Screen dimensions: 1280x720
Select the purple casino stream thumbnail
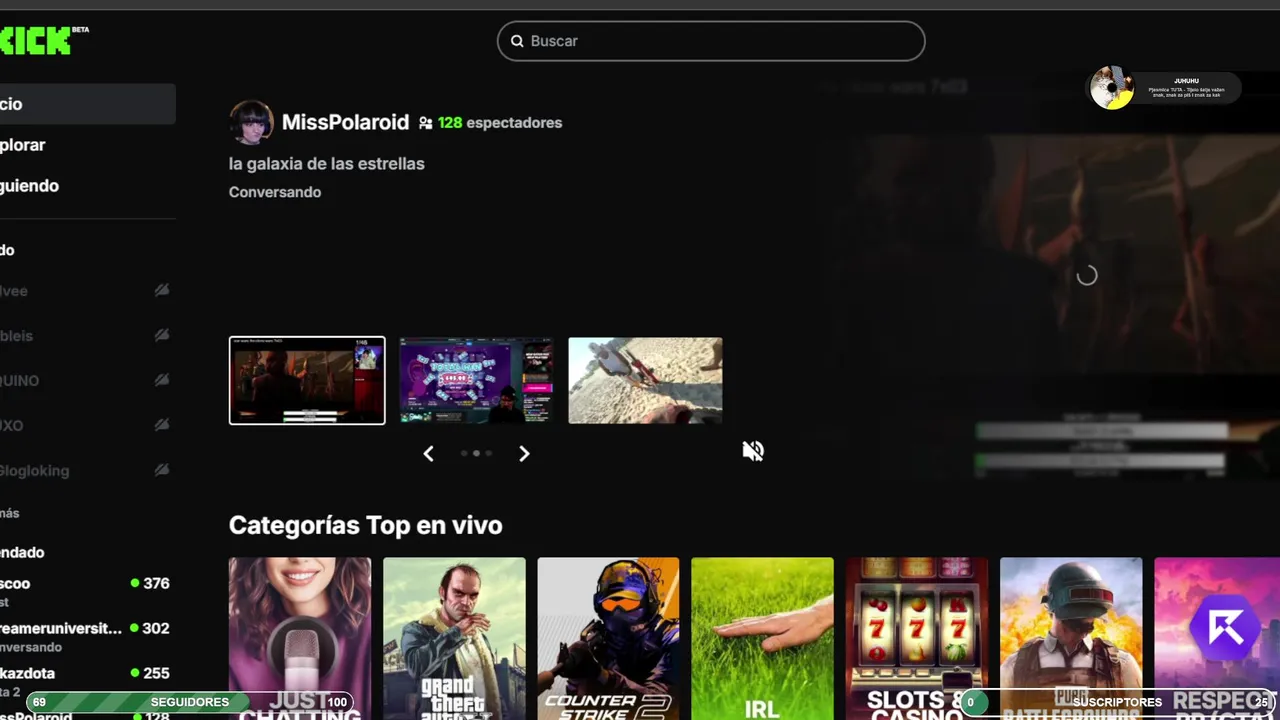click(476, 380)
